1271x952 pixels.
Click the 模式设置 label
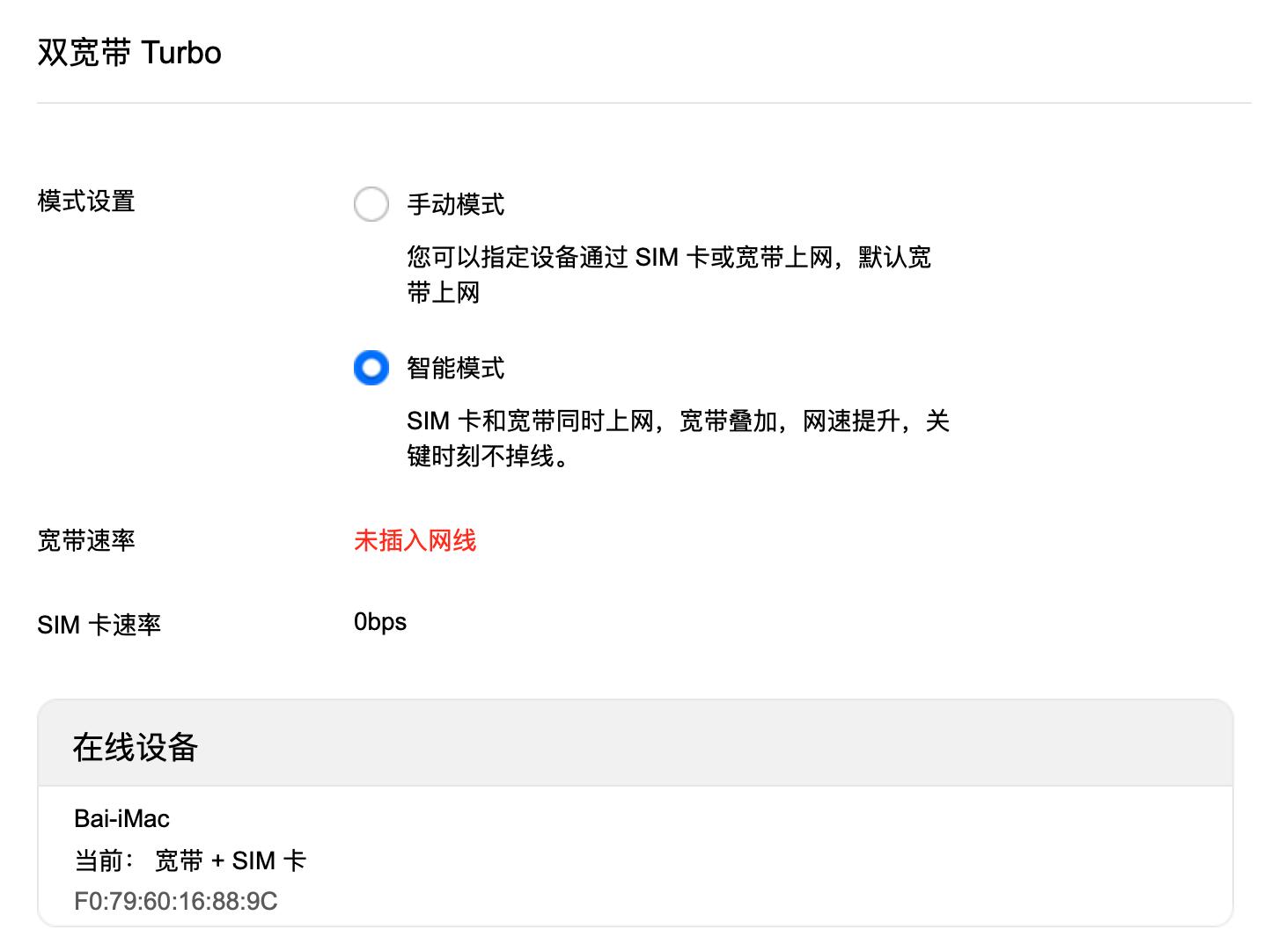(84, 202)
